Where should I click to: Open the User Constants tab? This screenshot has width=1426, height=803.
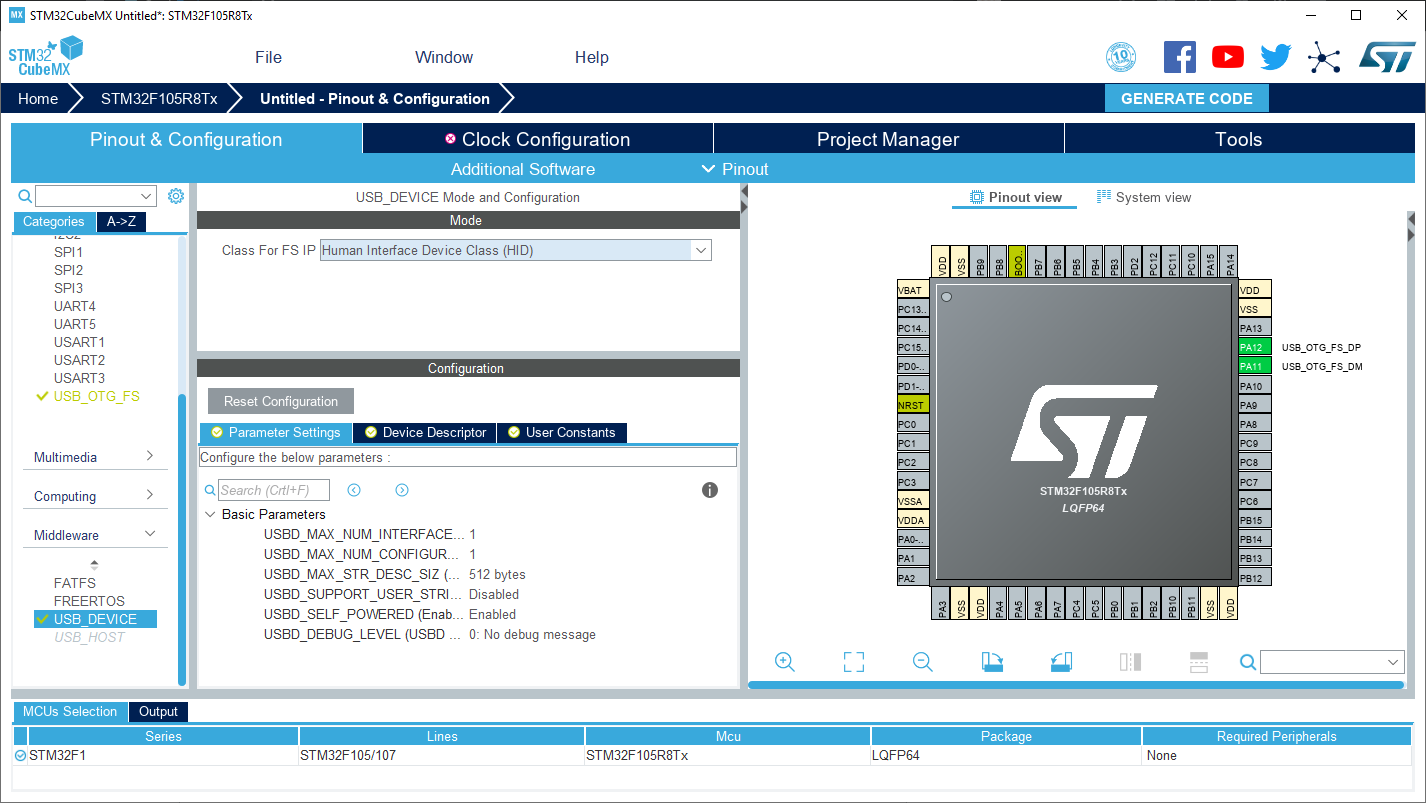[562, 432]
